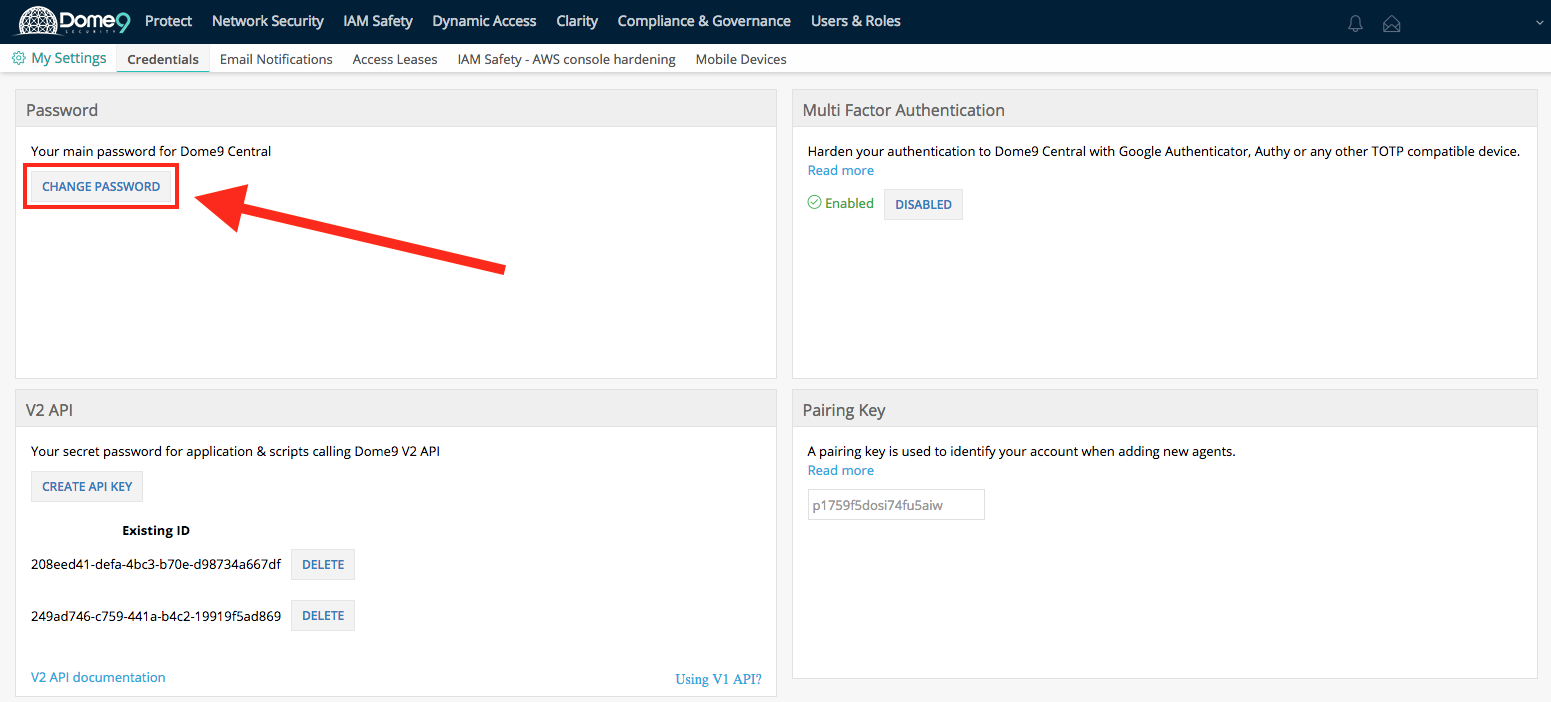Open the V2 API documentation link
Screen dimensions: 1551x702
(x=98, y=677)
